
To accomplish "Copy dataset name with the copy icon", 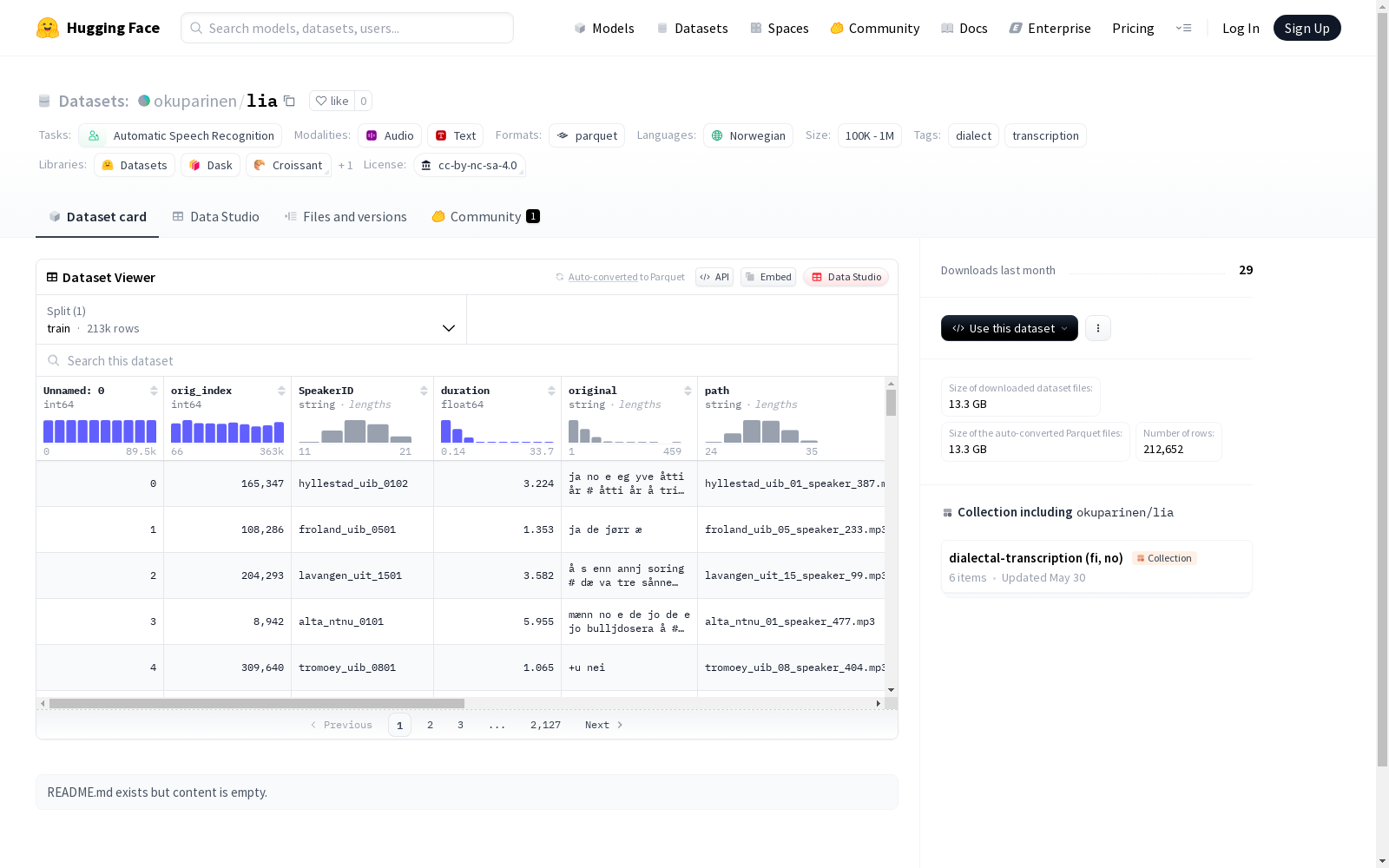I will click(x=290, y=101).
